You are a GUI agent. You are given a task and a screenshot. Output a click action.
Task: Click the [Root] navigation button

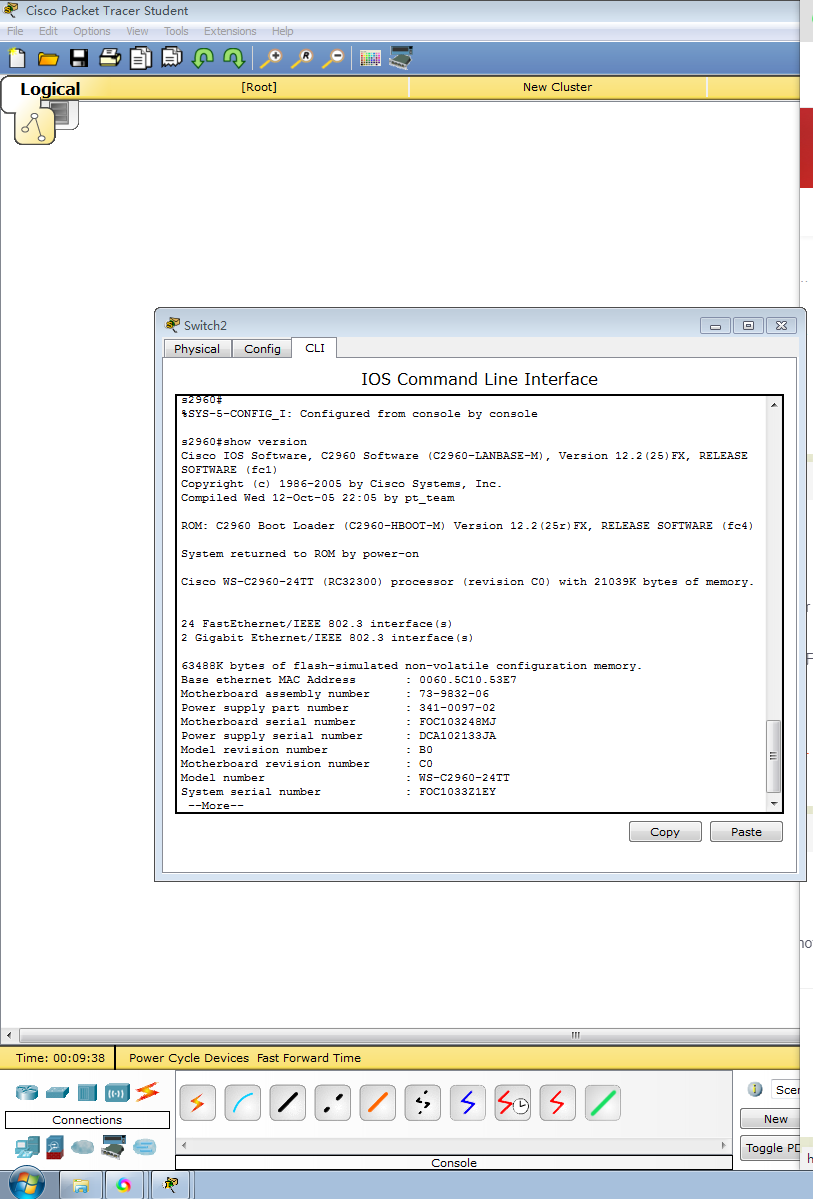259,87
